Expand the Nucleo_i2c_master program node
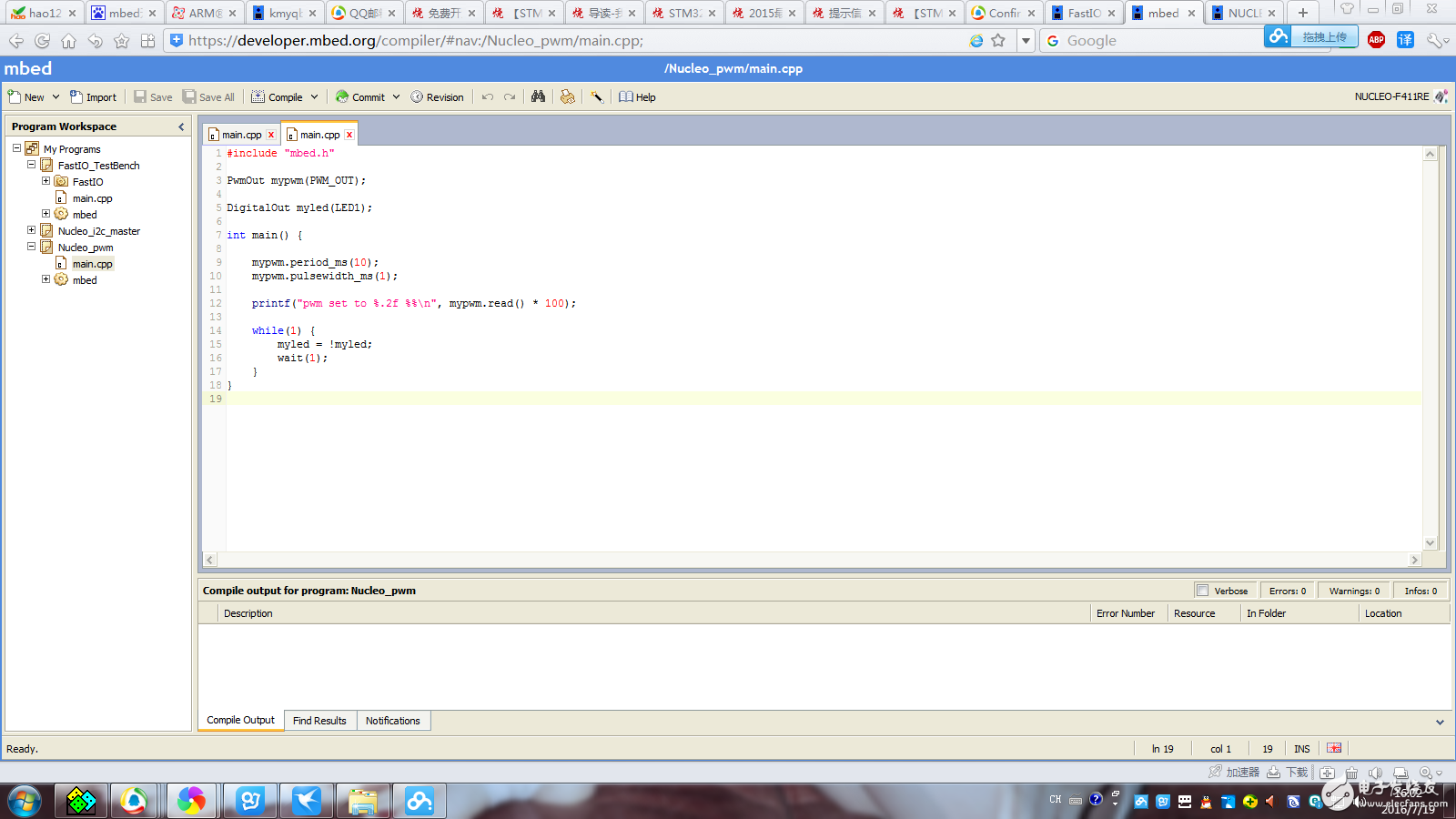This screenshot has height=819, width=1456. (31, 230)
